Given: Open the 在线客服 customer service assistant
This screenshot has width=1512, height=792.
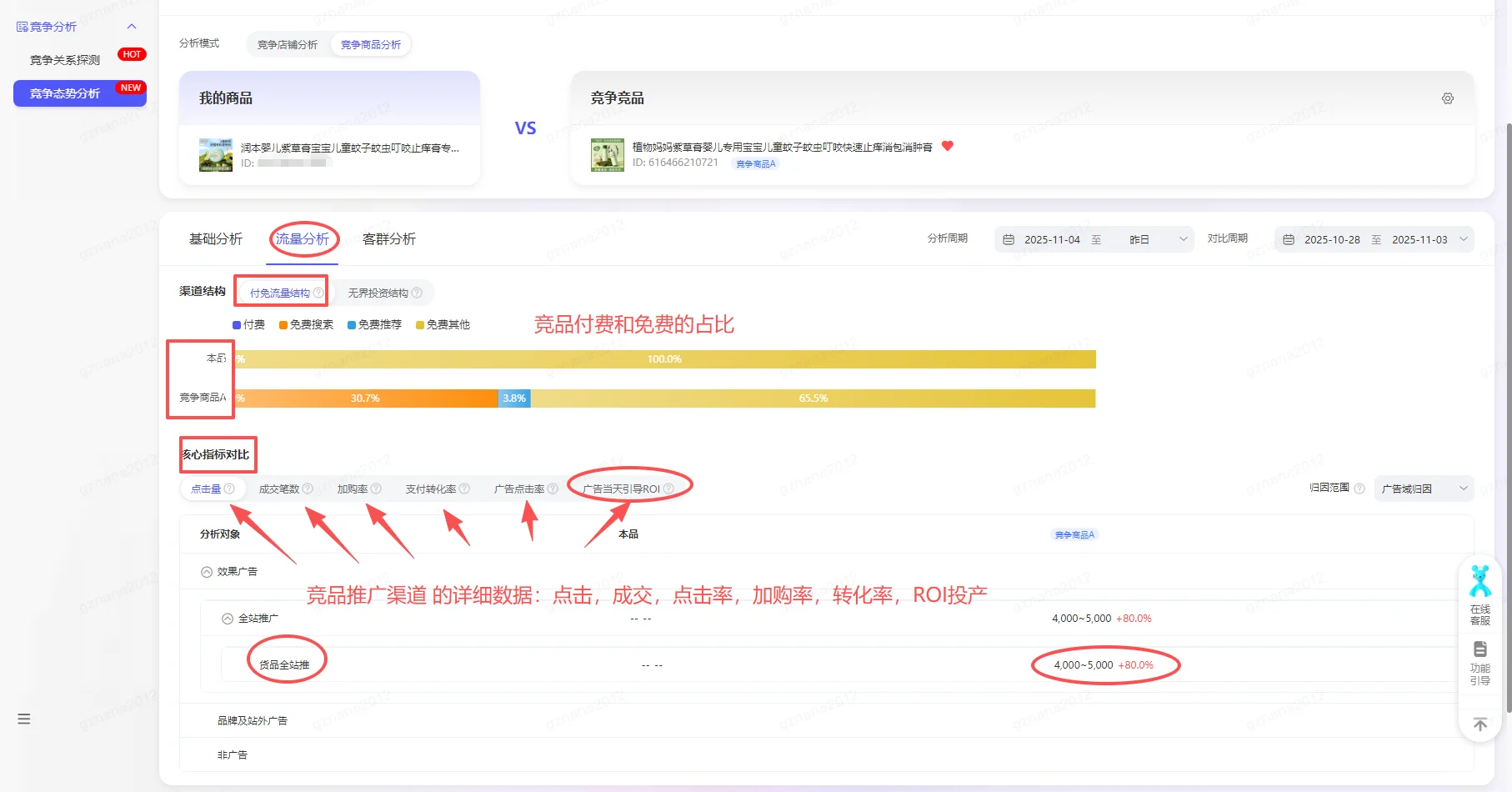Looking at the screenshot, I should [1479, 596].
